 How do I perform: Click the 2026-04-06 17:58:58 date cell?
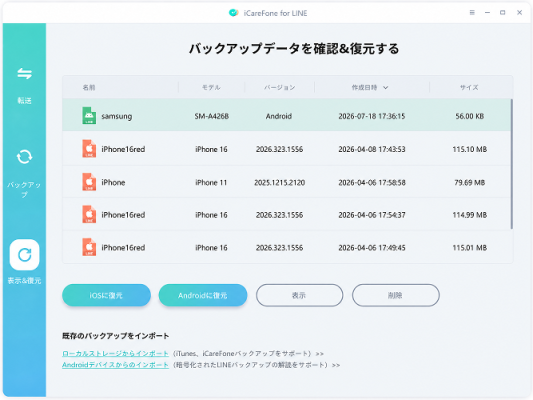pos(372,182)
